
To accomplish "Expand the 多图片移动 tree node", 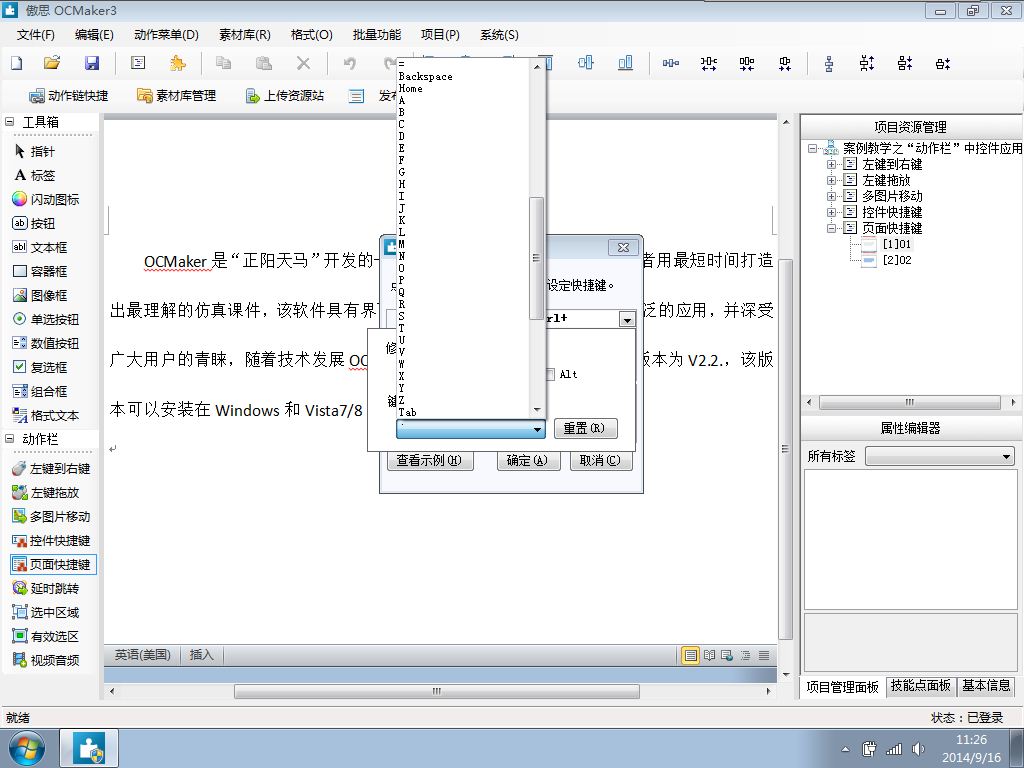I will 831,196.
